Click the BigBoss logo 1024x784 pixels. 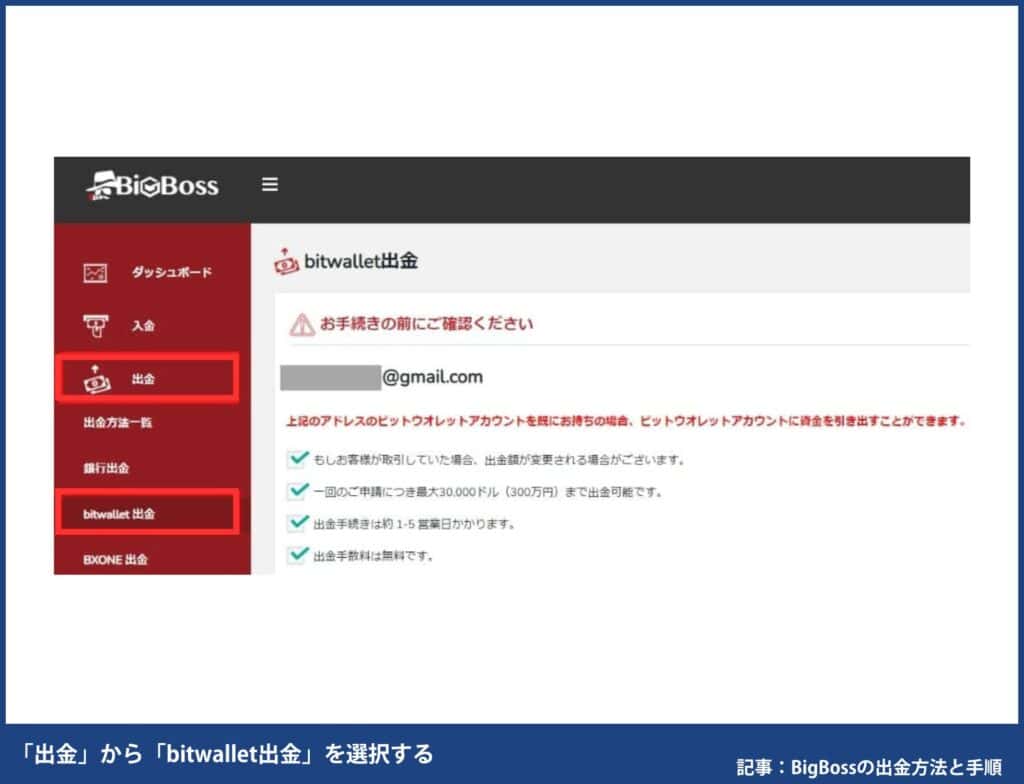(152, 186)
